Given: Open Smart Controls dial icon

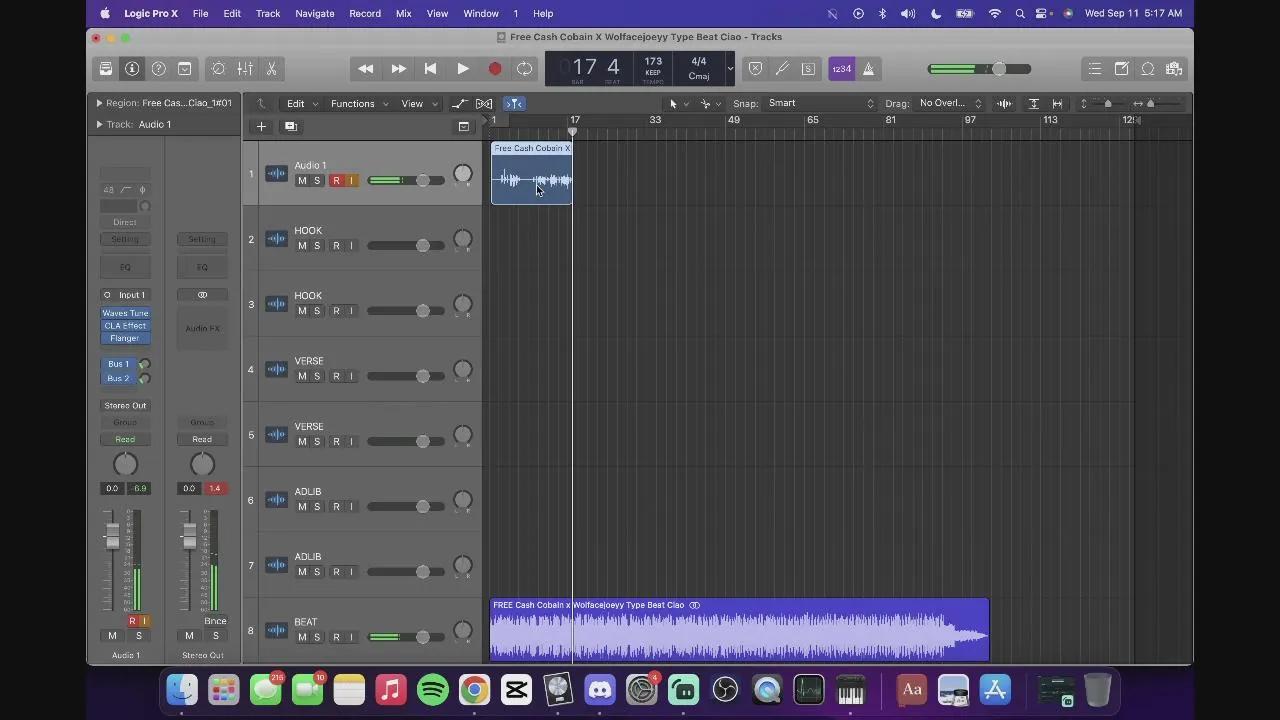Looking at the screenshot, I should click(218, 69).
